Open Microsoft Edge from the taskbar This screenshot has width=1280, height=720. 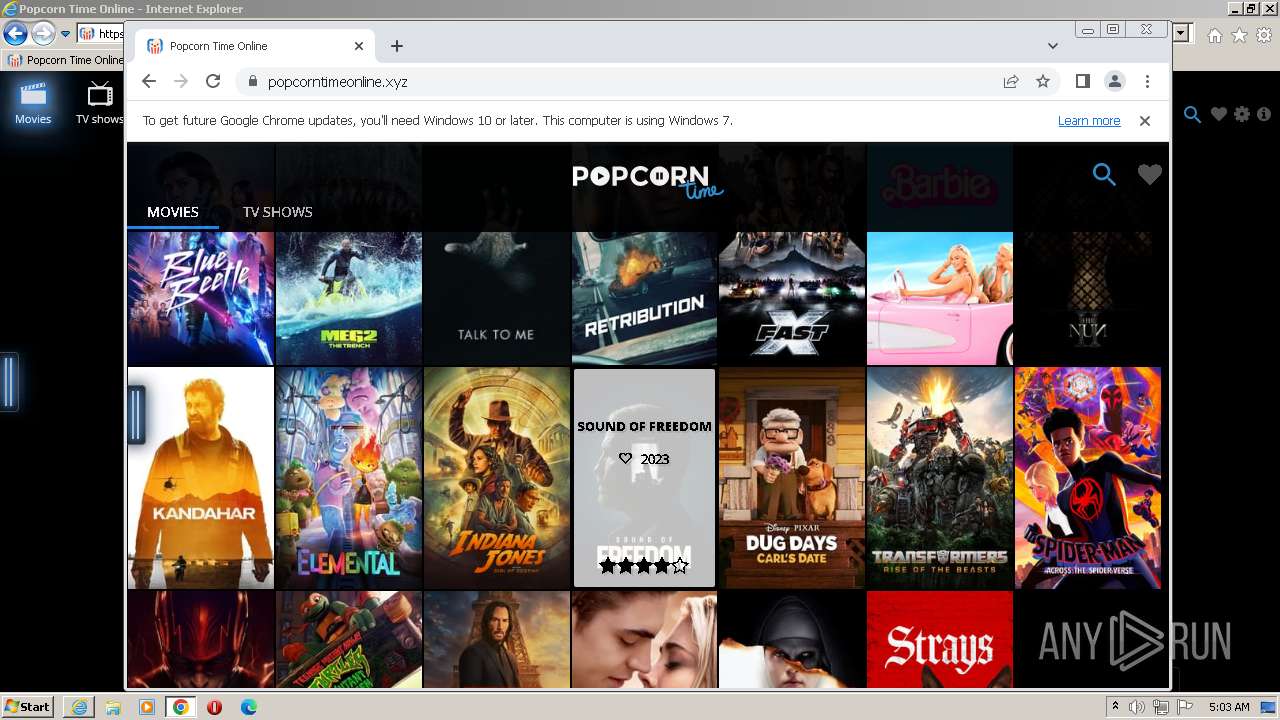pyautogui.click(x=248, y=707)
